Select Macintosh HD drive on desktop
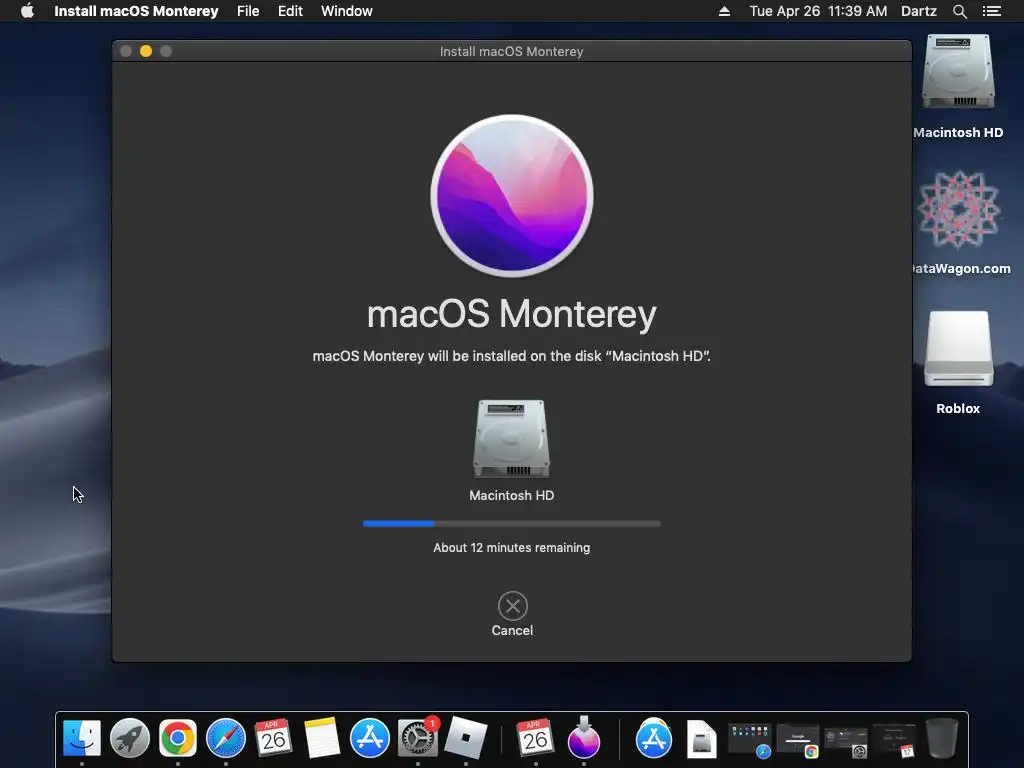The width and height of the screenshot is (1024, 768). coord(958,72)
